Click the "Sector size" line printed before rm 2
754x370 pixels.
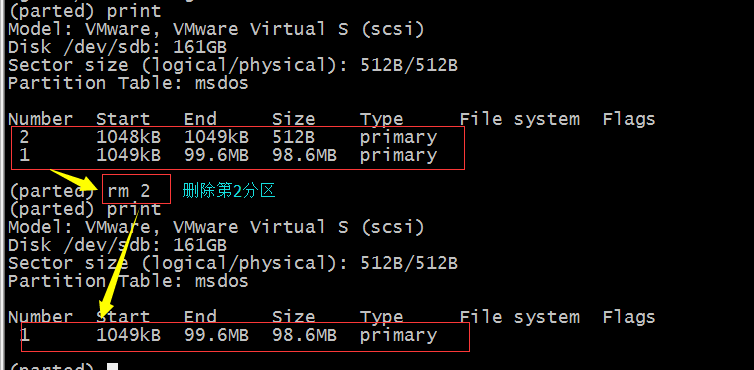pyautogui.click(x=233, y=65)
